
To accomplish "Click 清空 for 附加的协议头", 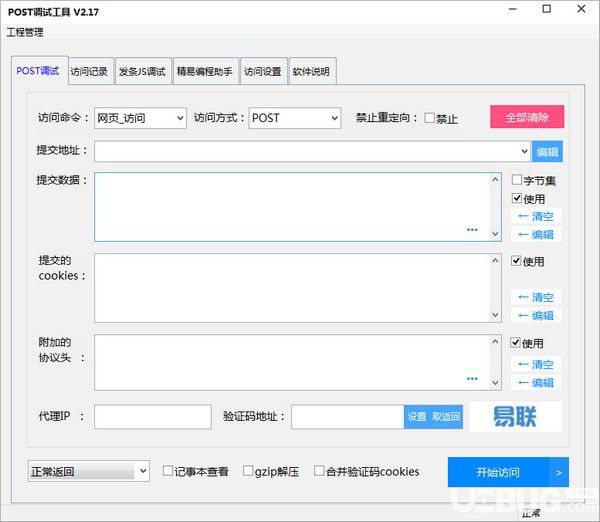I will (x=536, y=364).
